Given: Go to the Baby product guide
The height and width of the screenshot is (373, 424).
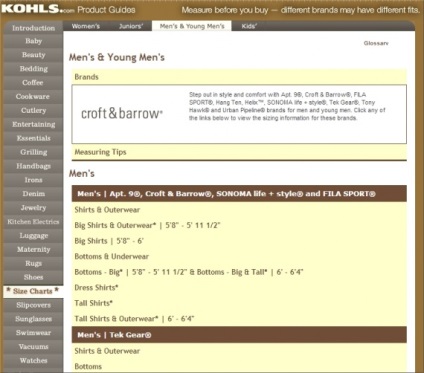Looking at the screenshot, I should click(x=33, y=41).
